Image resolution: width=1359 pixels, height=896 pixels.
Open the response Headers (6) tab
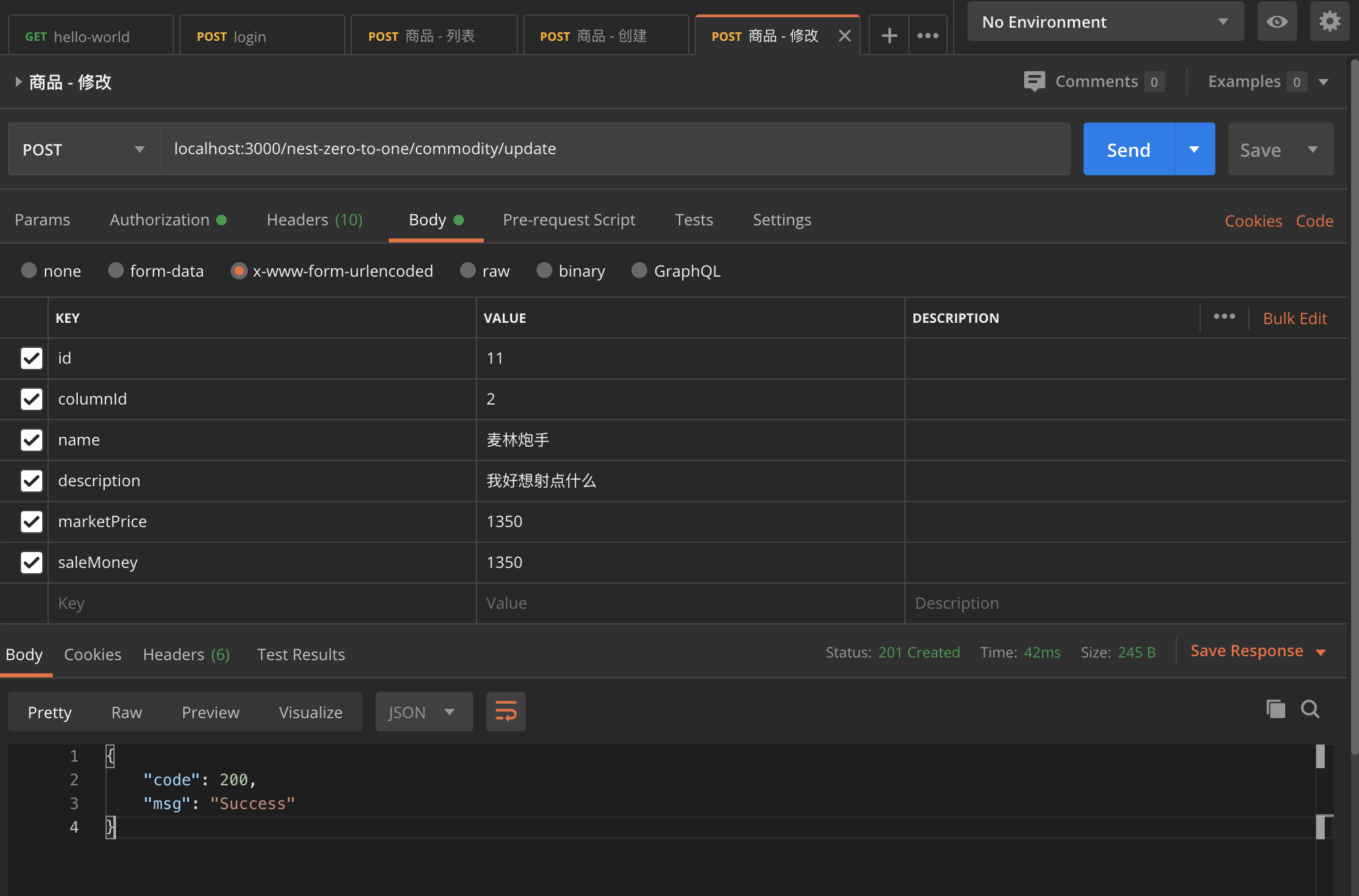point(187,654)
